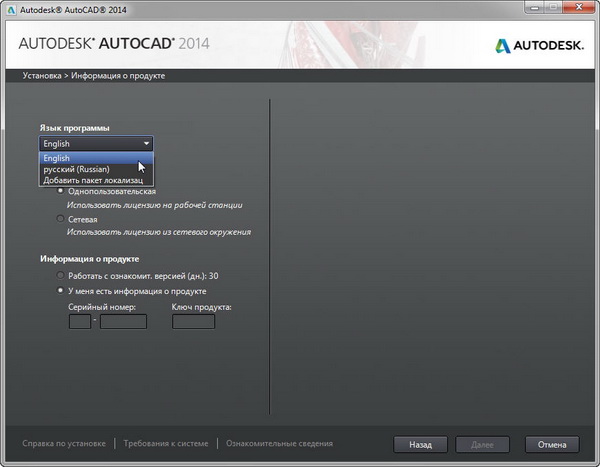The image size is (600, 467).
Task: Open the Справка по установке link
Action: click(x=63, y=443)
